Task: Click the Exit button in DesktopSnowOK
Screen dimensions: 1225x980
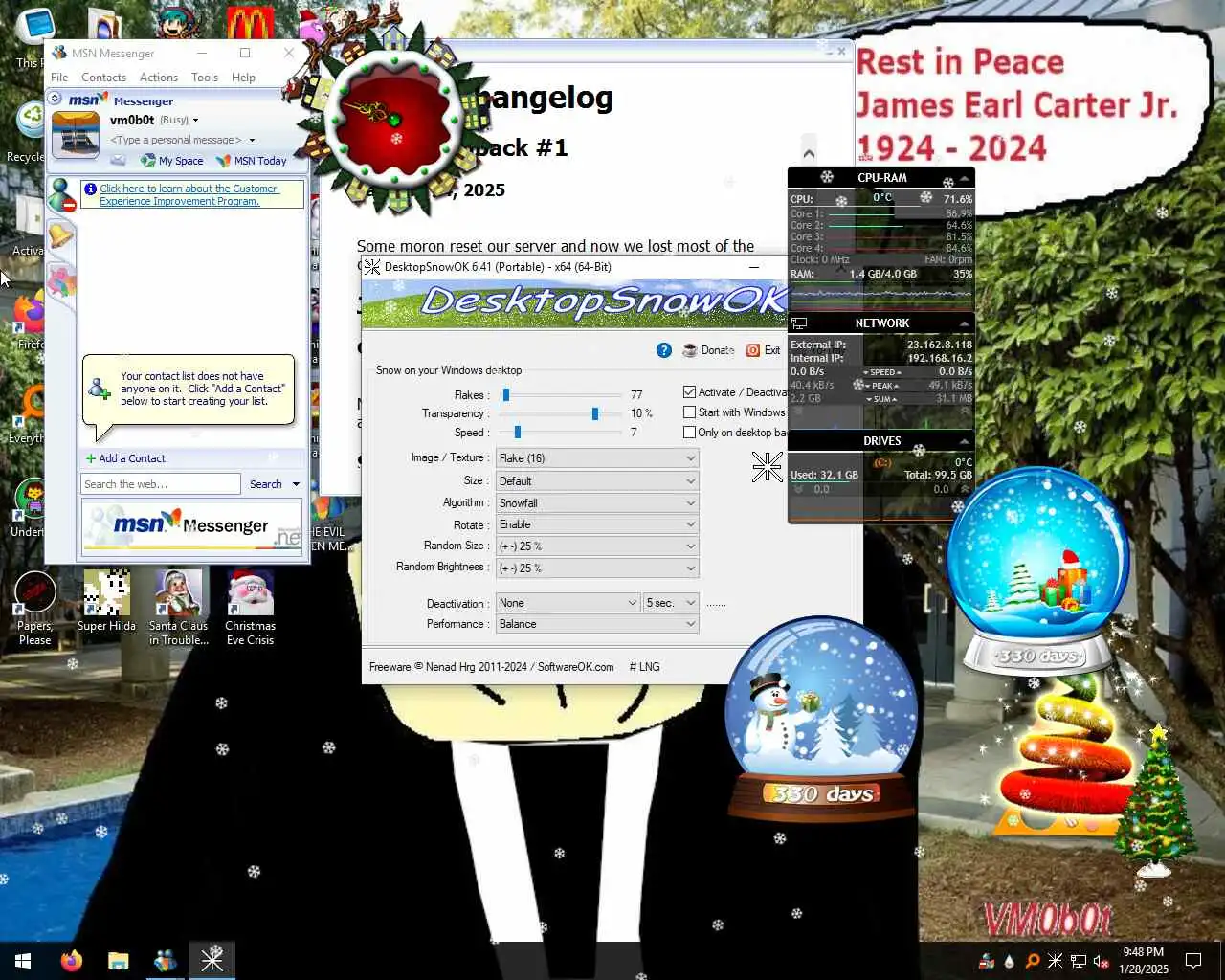Action: [764, 350]
